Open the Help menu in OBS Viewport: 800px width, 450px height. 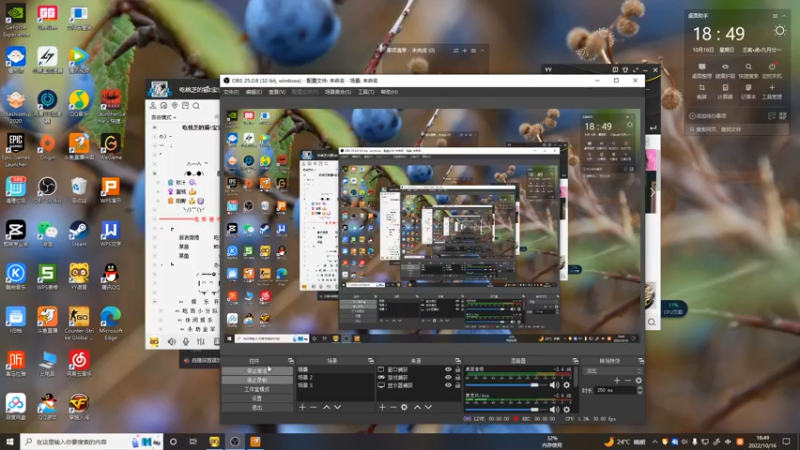pos(389,92)
